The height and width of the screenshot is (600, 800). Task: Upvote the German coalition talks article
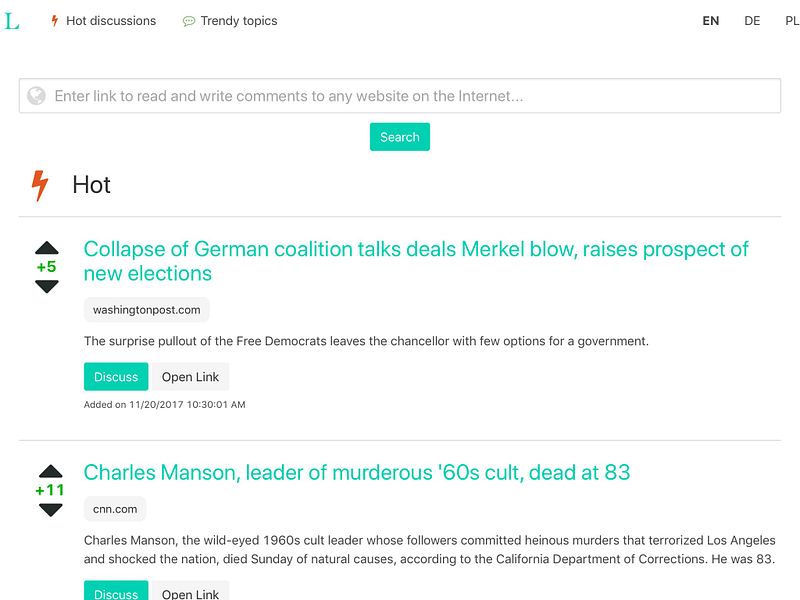(x=47, y=248)
